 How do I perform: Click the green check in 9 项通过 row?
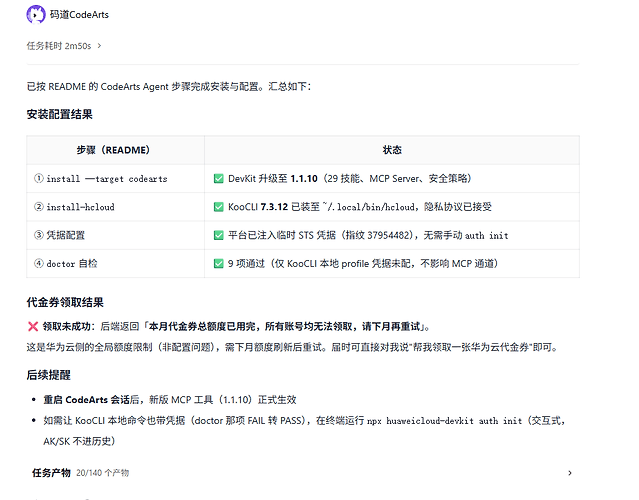click(218, 264)
